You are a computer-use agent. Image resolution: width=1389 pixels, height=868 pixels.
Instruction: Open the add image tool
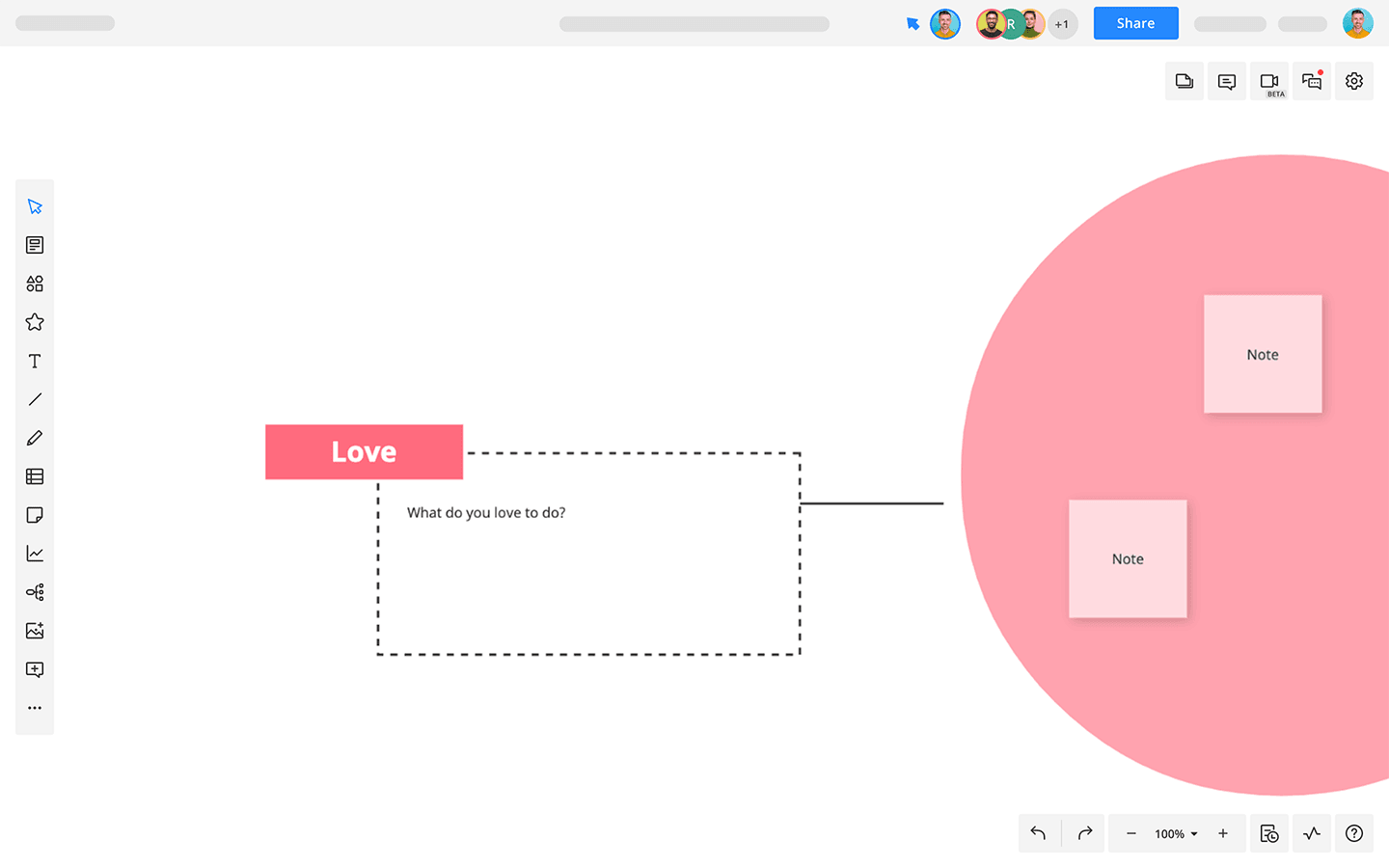[35, 631]
